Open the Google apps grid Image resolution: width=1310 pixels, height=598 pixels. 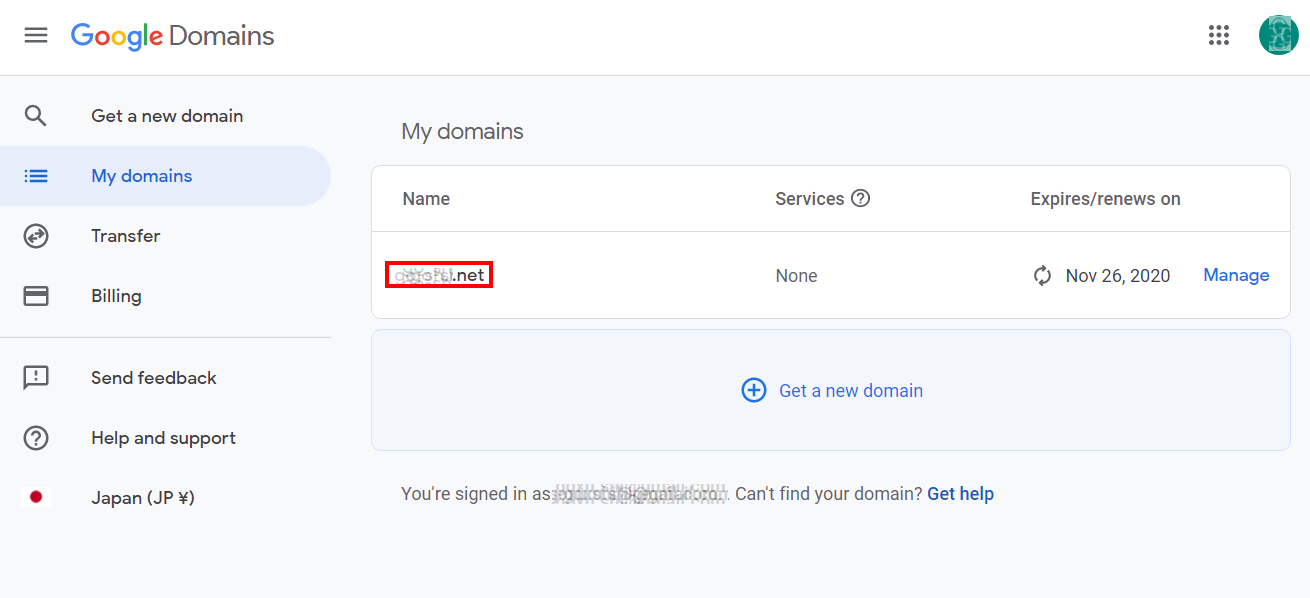click(x=1218, y=36)
